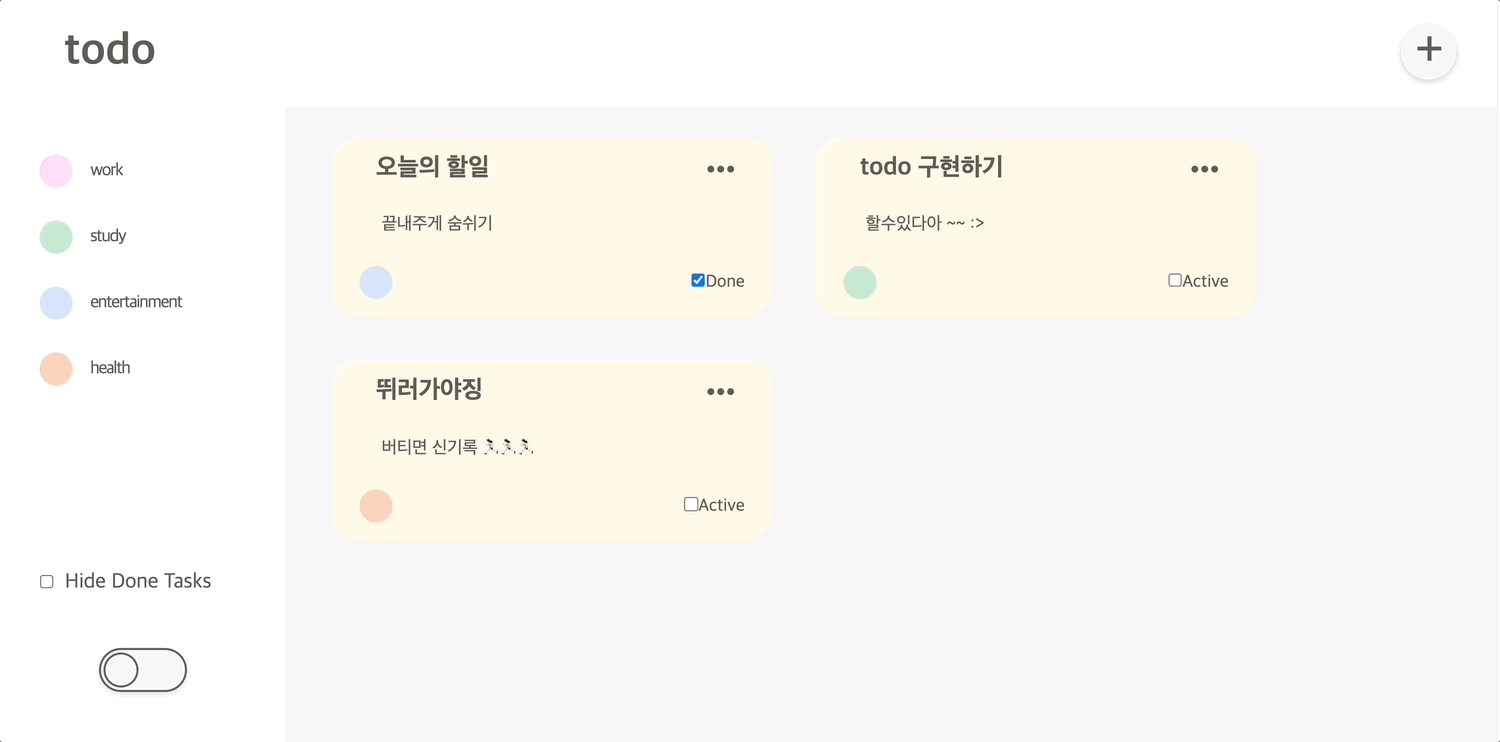
Task: Filter by the entertainment label
Action: point(136,302)
